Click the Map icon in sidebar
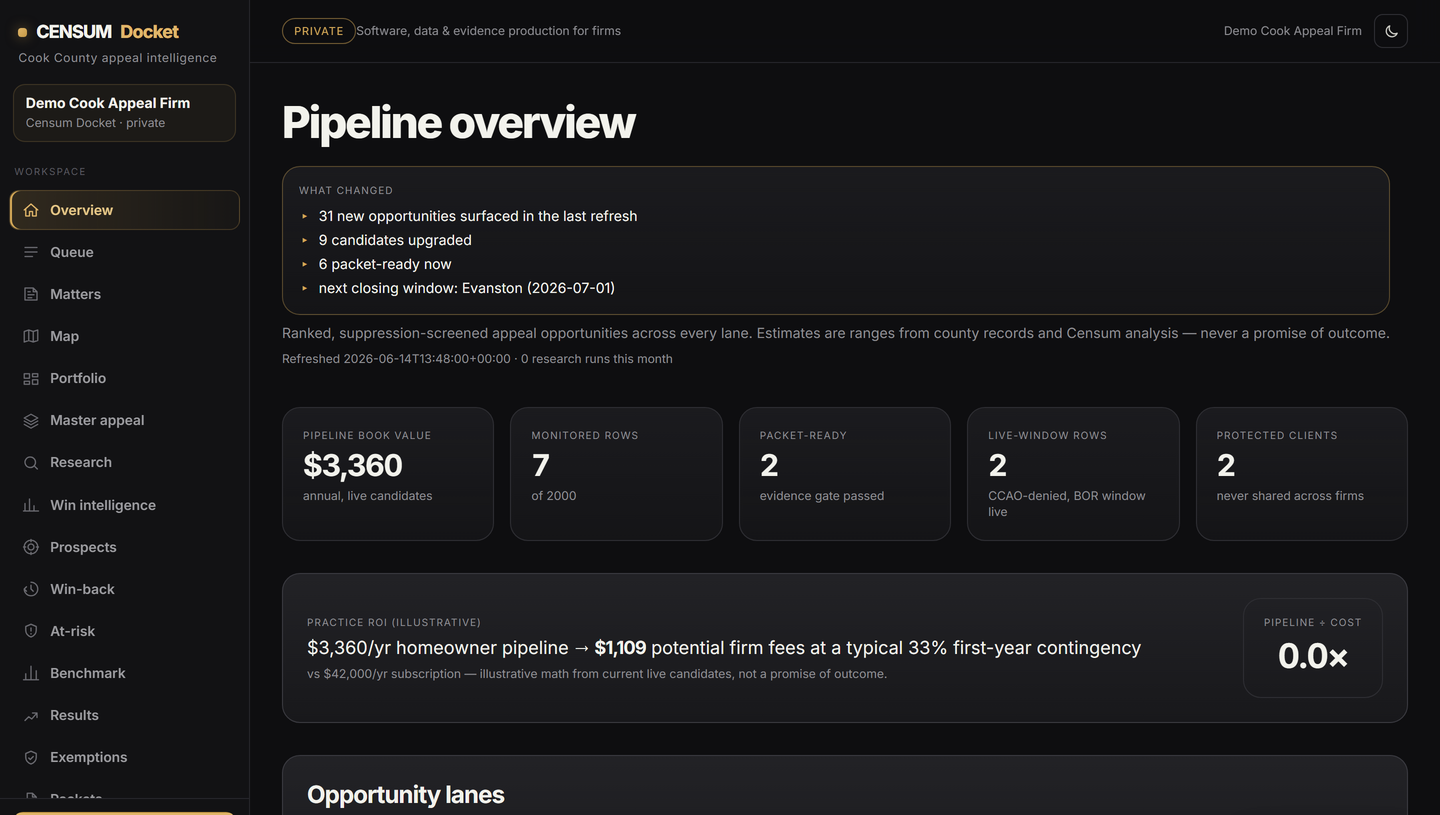 (x=31, y=336)
